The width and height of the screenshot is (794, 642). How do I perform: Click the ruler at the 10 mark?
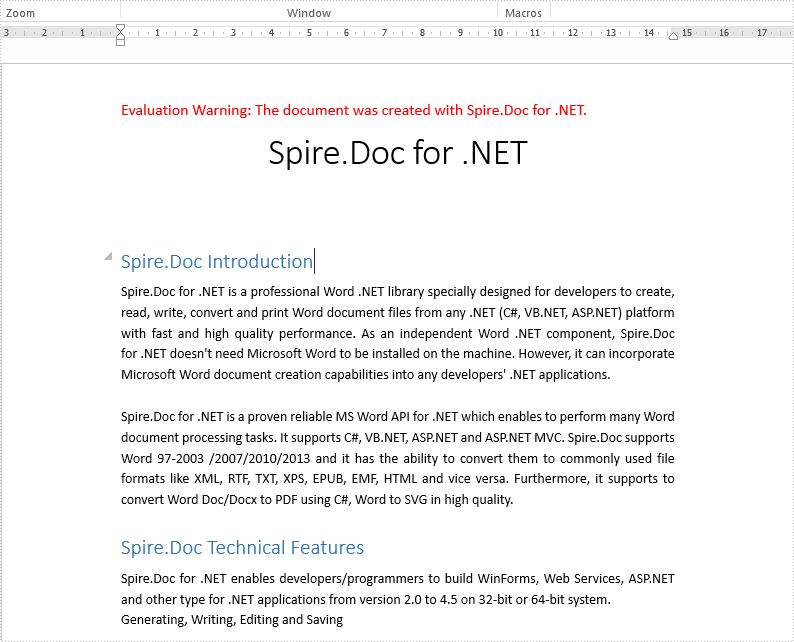coord(498,33)
